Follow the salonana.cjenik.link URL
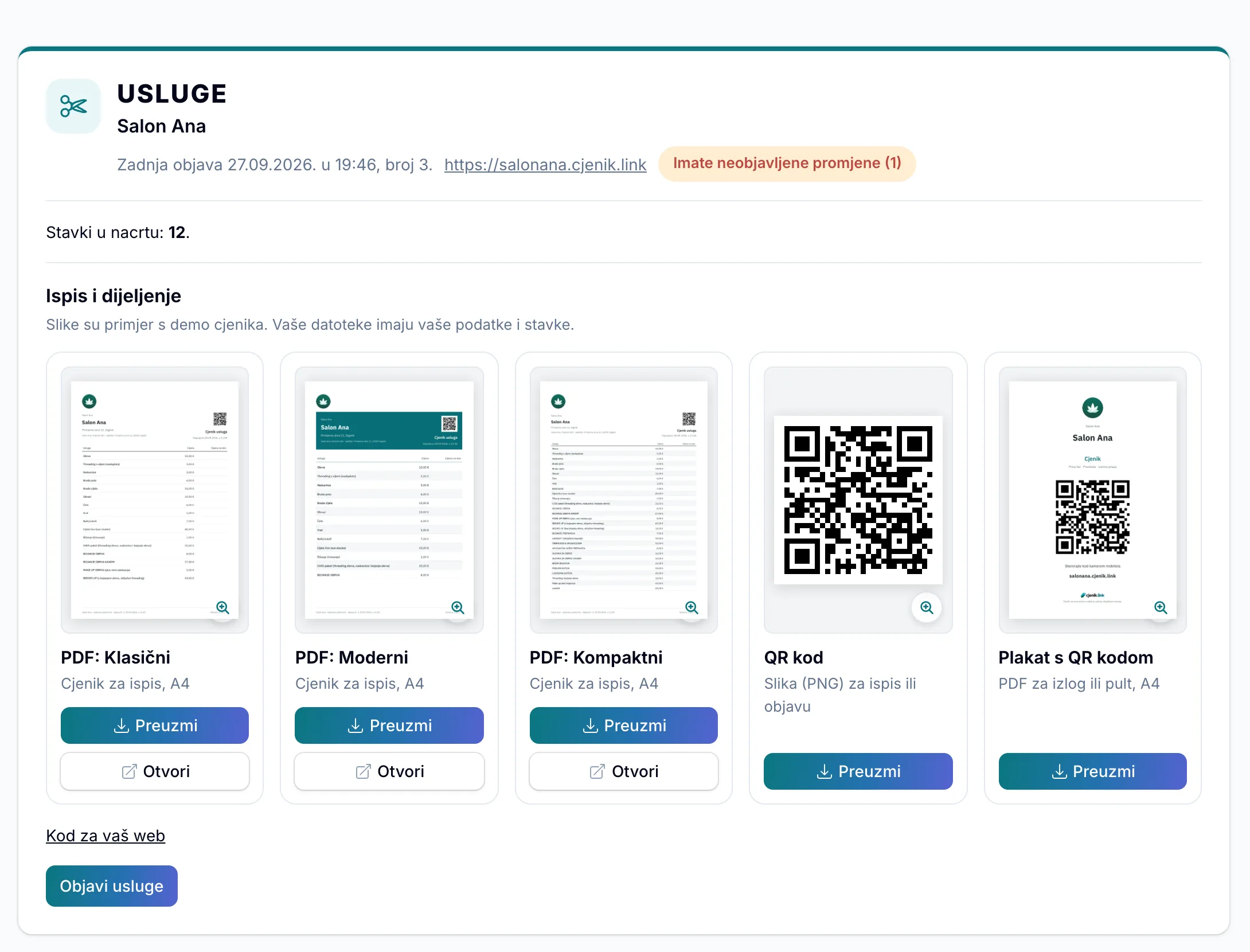Viewport: 1250px width, 952px height. coord(545,165)
